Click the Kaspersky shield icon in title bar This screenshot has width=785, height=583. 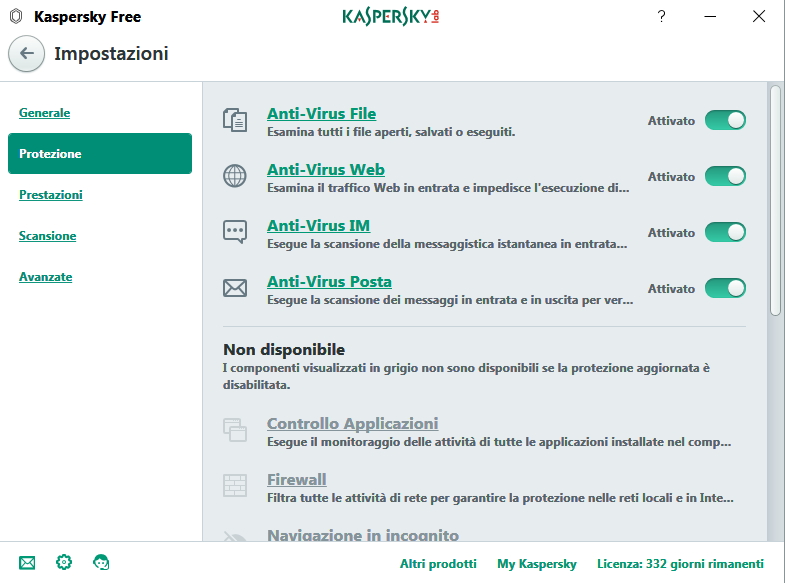click(16, 17)
